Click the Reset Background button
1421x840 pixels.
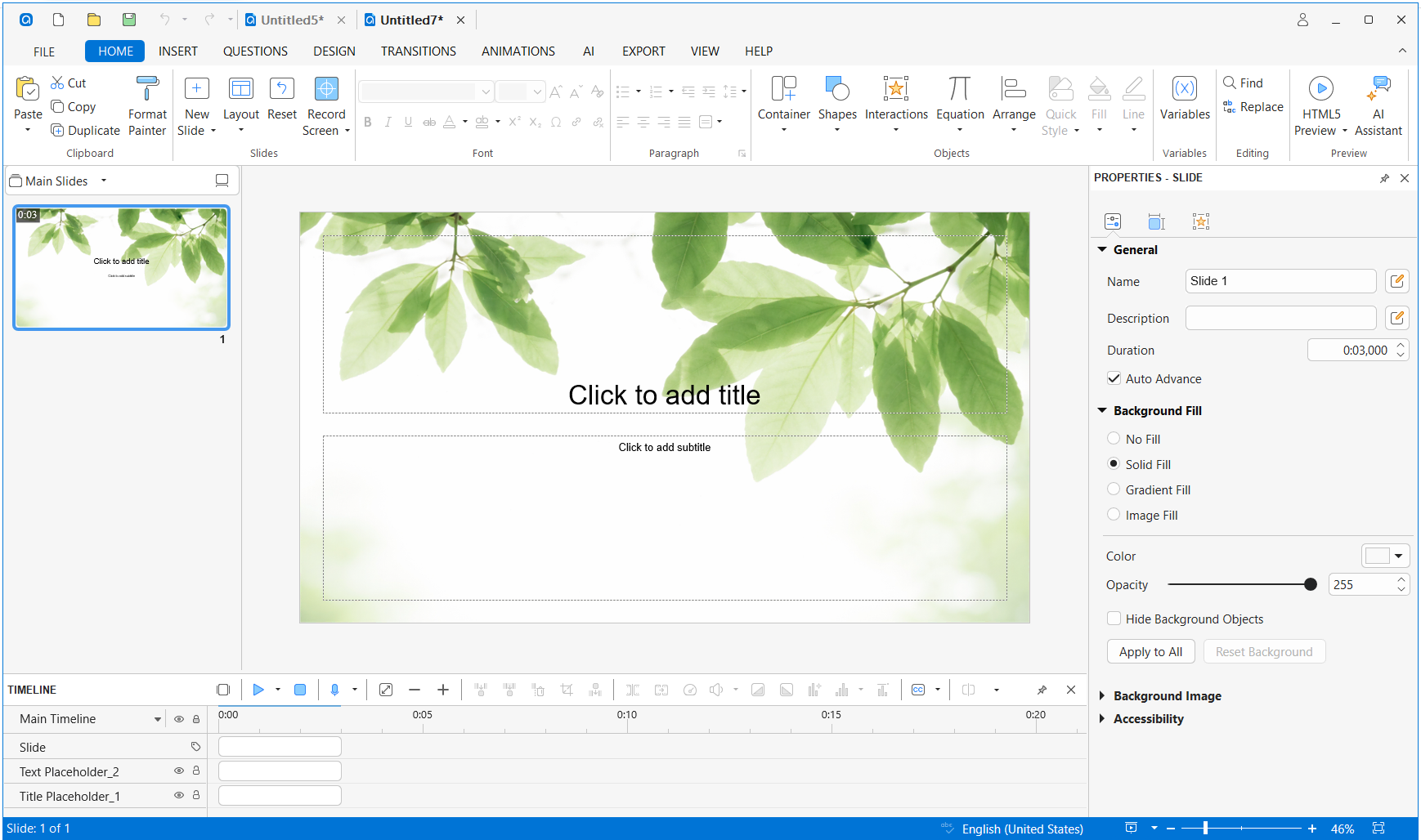[1264, 651]
